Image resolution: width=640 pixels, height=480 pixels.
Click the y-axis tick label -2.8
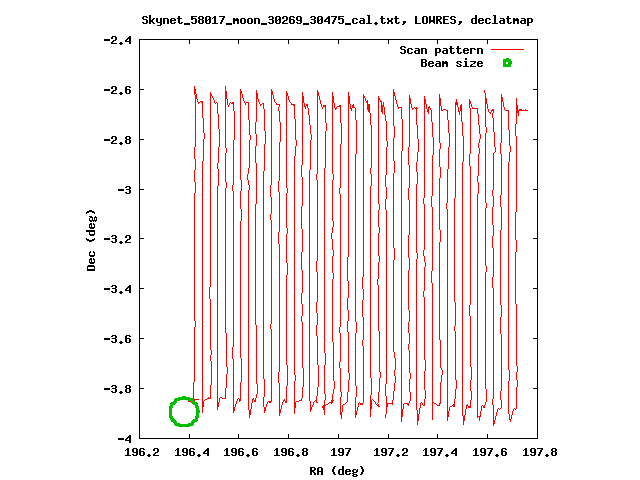[118, 140]
